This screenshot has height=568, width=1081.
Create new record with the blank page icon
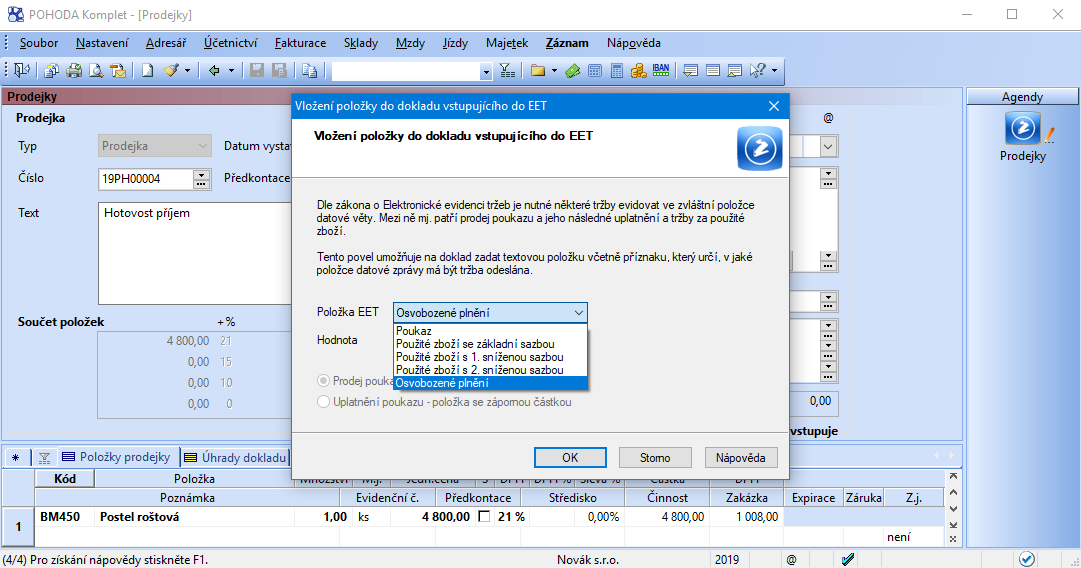[x=148, y=70]
